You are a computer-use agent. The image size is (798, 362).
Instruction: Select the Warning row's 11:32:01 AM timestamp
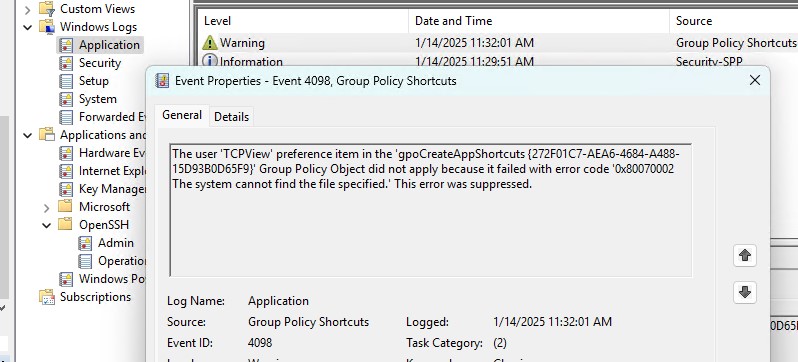coord(474,43)
